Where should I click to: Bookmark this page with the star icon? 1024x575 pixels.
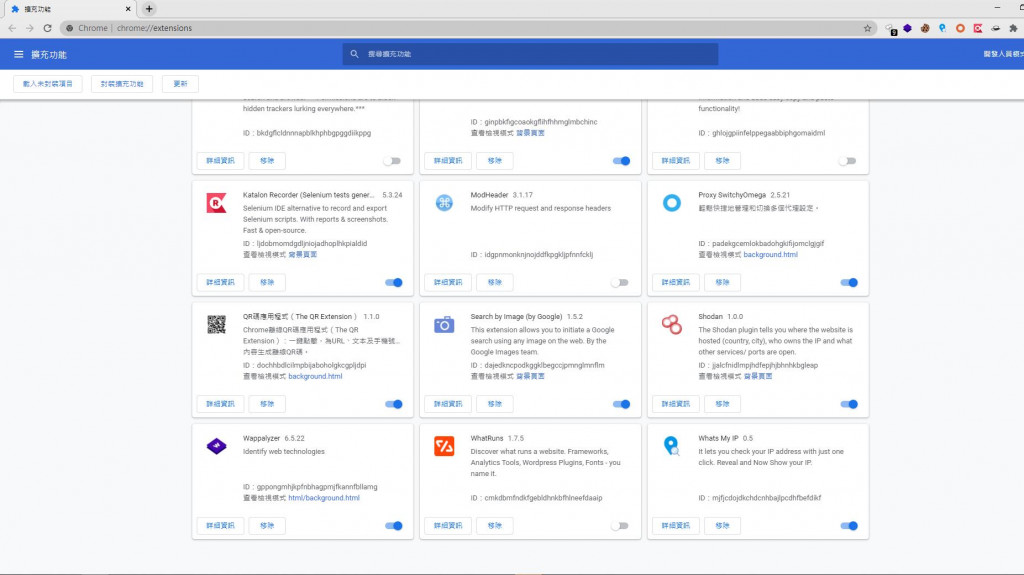[867, 28]
